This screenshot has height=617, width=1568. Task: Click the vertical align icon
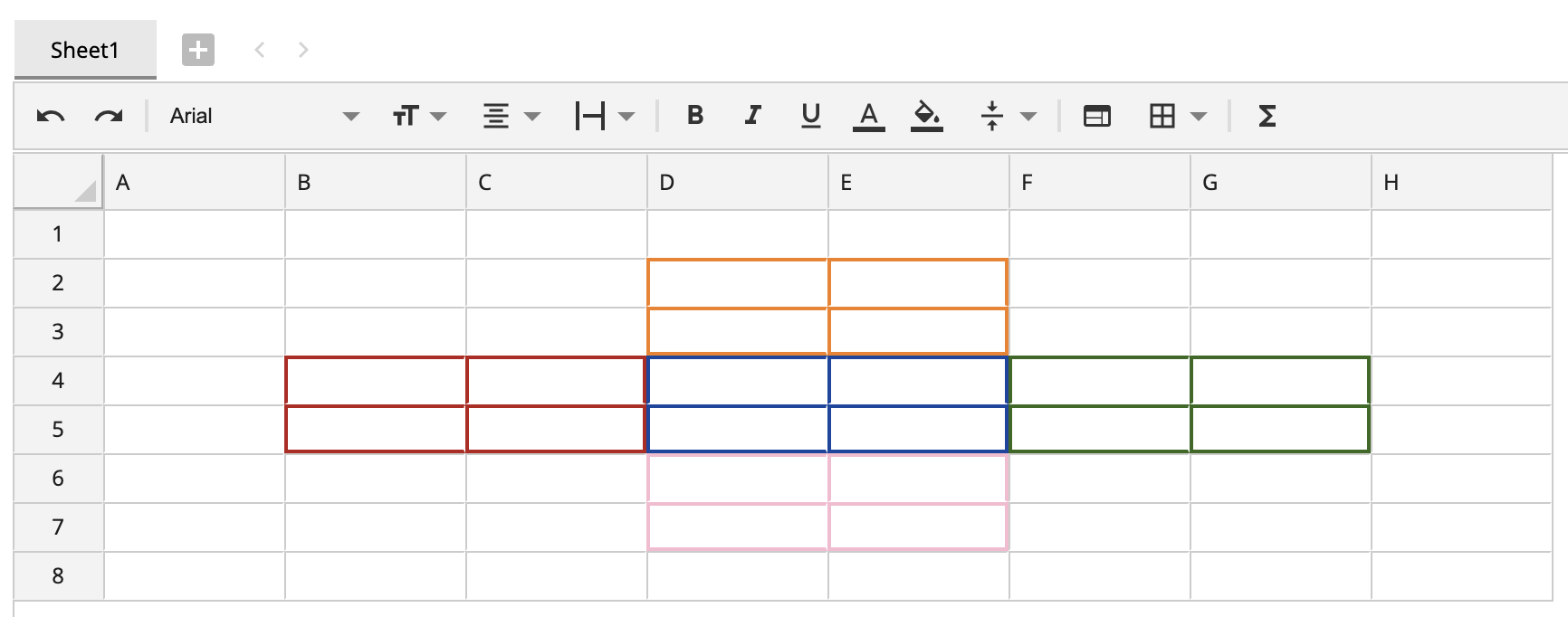pos(992,116)
